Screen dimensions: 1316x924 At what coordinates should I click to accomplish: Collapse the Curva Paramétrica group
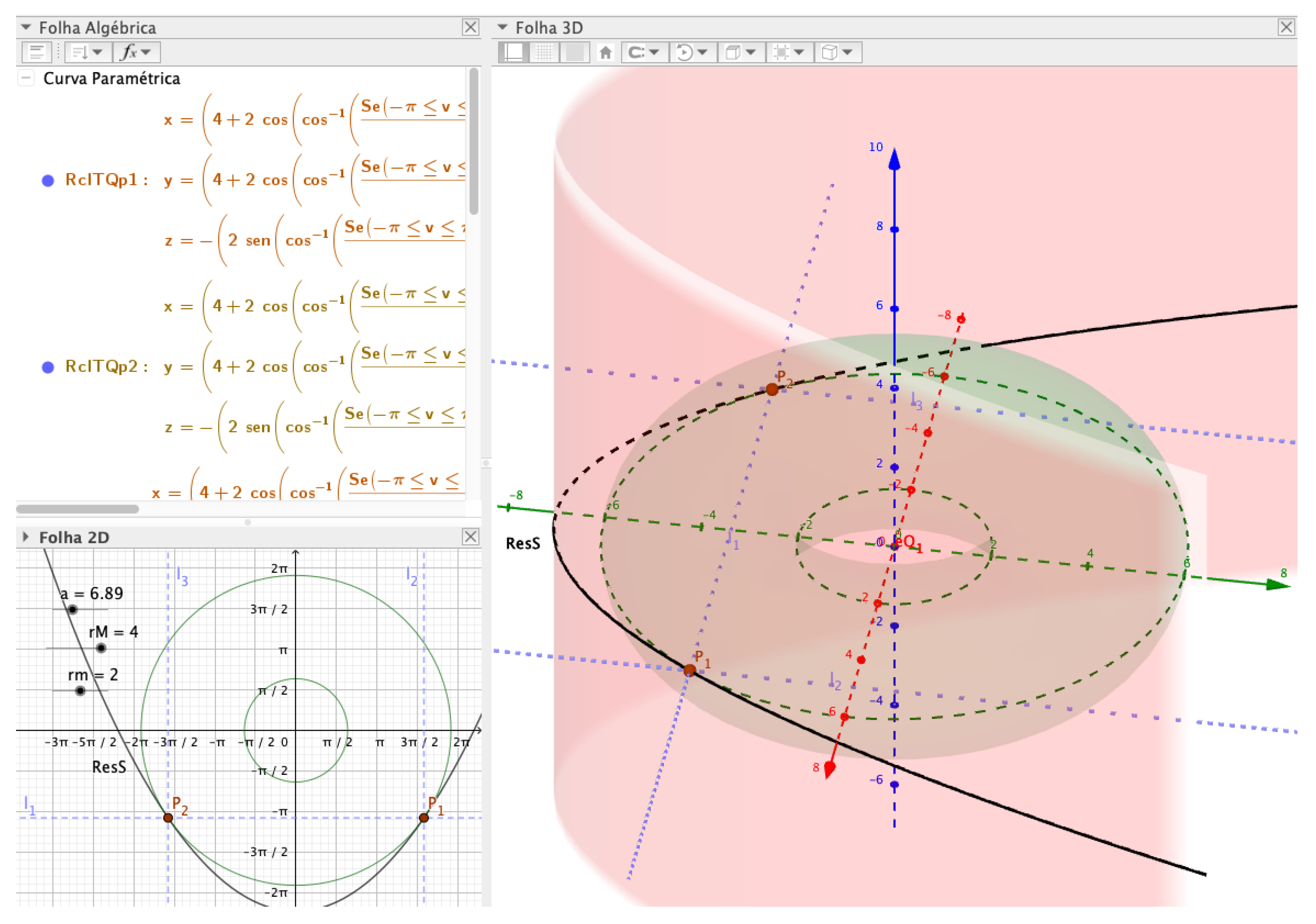point(26,78)
